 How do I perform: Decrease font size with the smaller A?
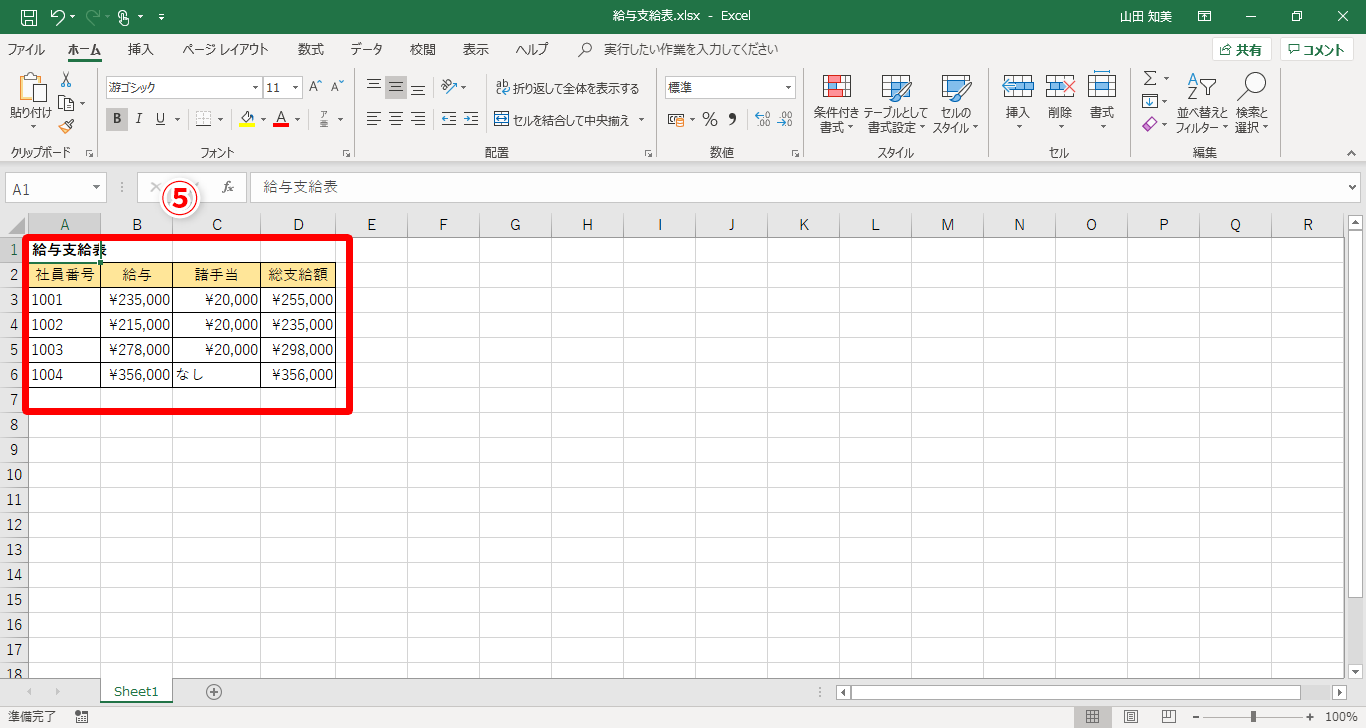point(338,87)
